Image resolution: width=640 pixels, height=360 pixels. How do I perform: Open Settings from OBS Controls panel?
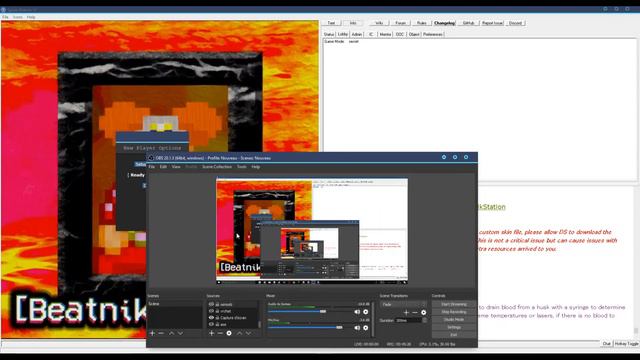point(453,327)
